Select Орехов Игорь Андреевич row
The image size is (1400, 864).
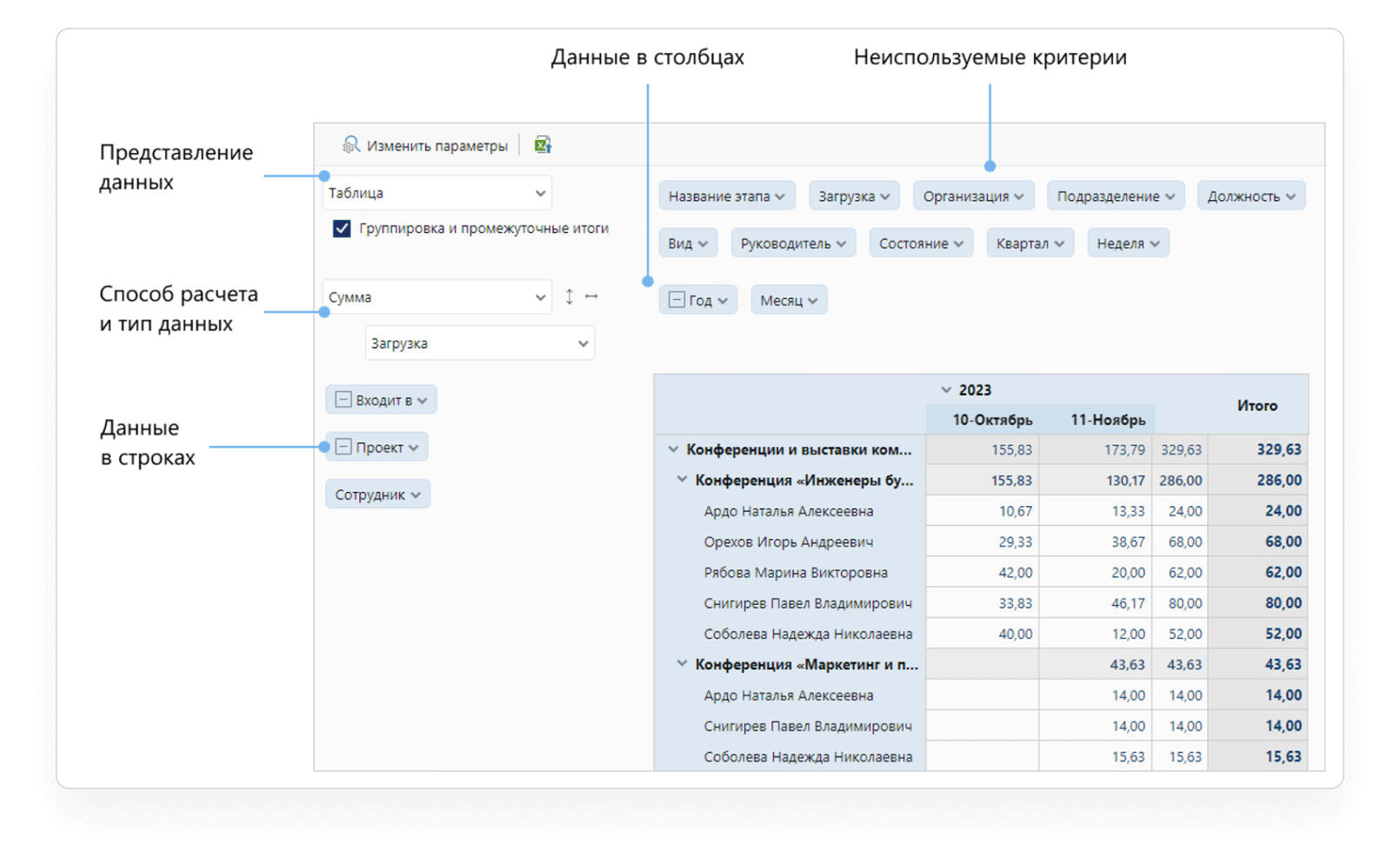tap(790, 542)
